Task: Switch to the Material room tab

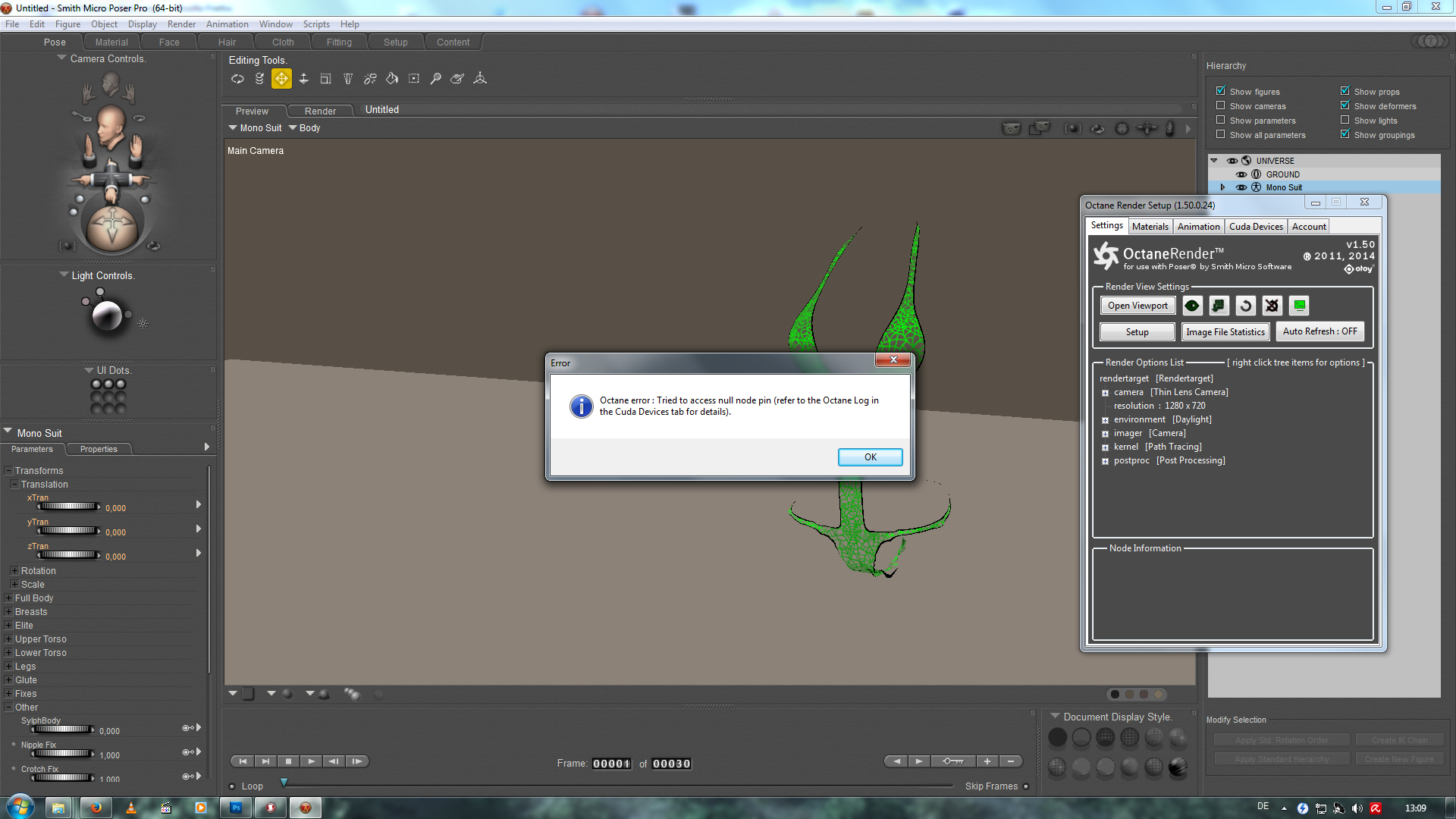Action: pos(111,42)
